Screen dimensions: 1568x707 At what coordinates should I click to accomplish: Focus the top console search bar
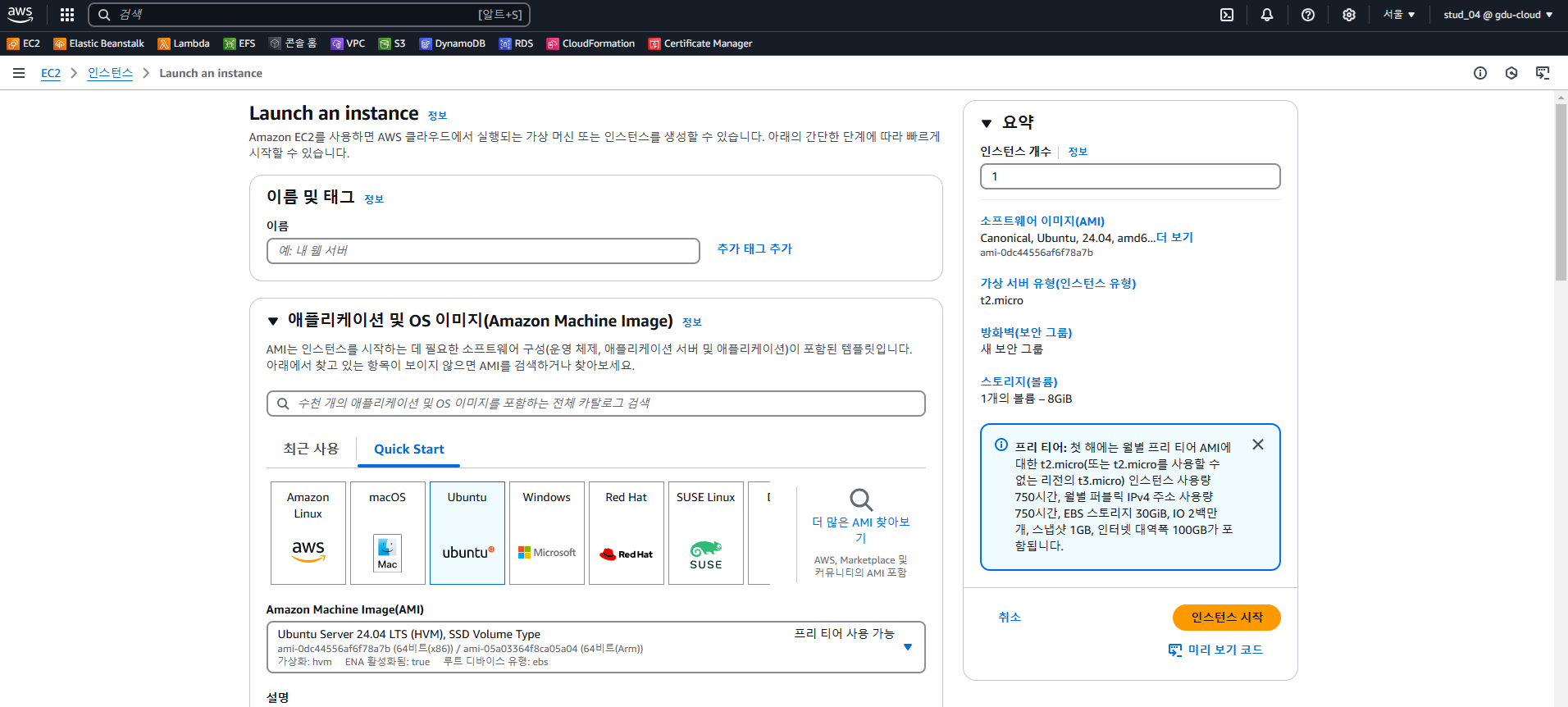point(309,15)
